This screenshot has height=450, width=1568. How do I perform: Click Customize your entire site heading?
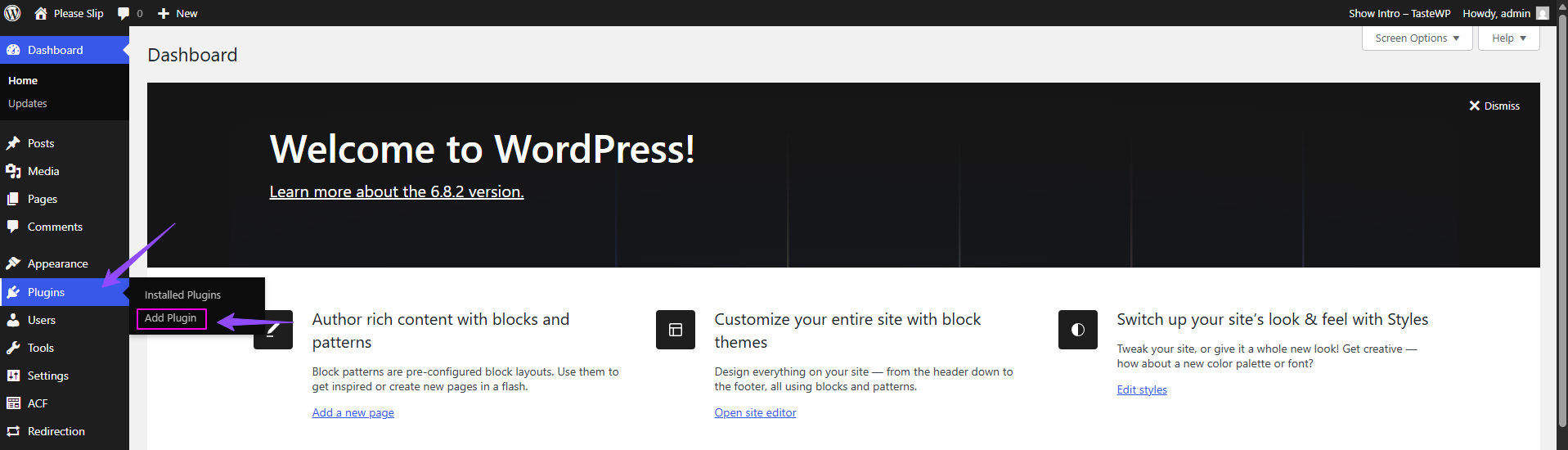[x=847, y=331]
